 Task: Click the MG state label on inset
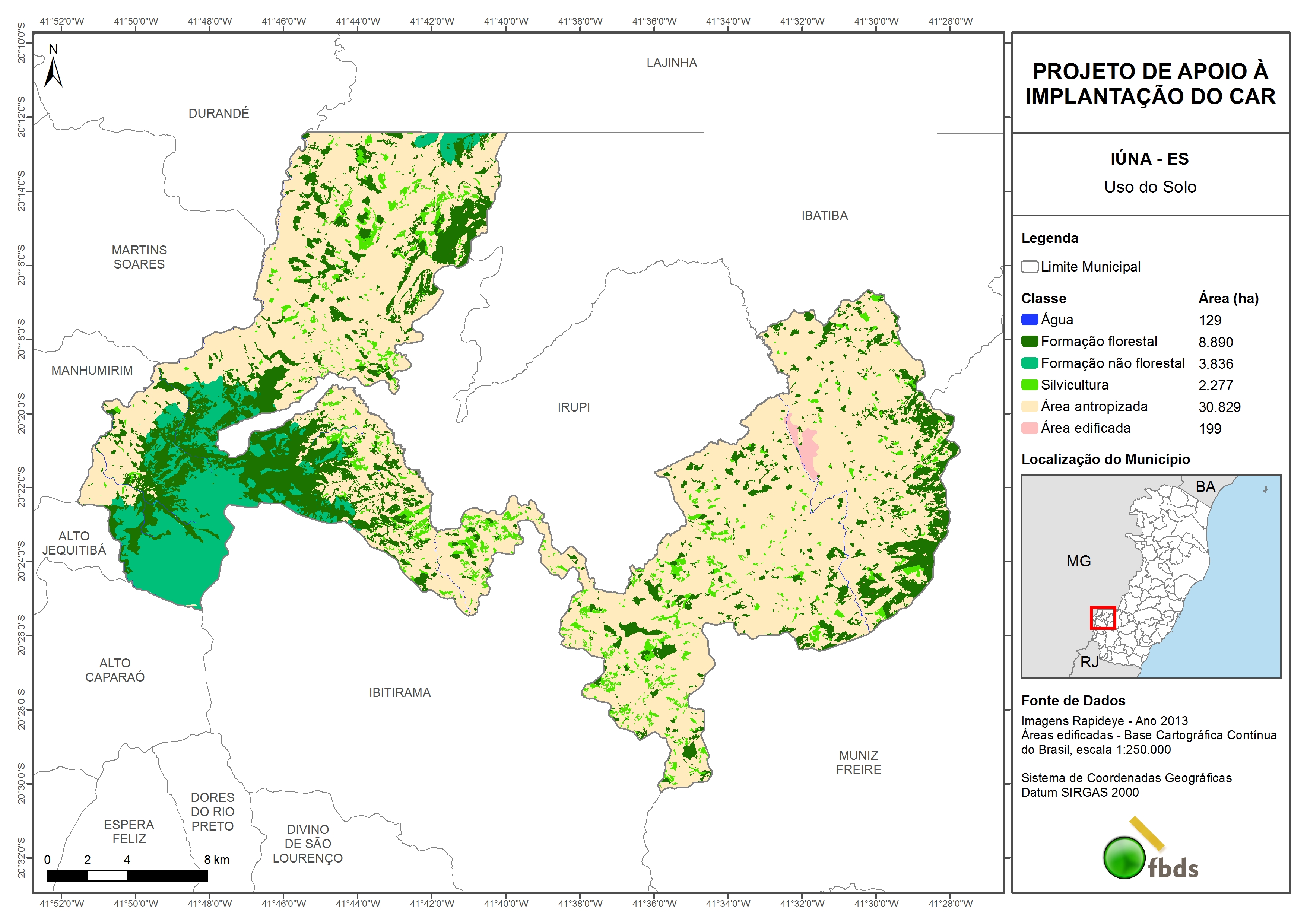click(1078, 561)
